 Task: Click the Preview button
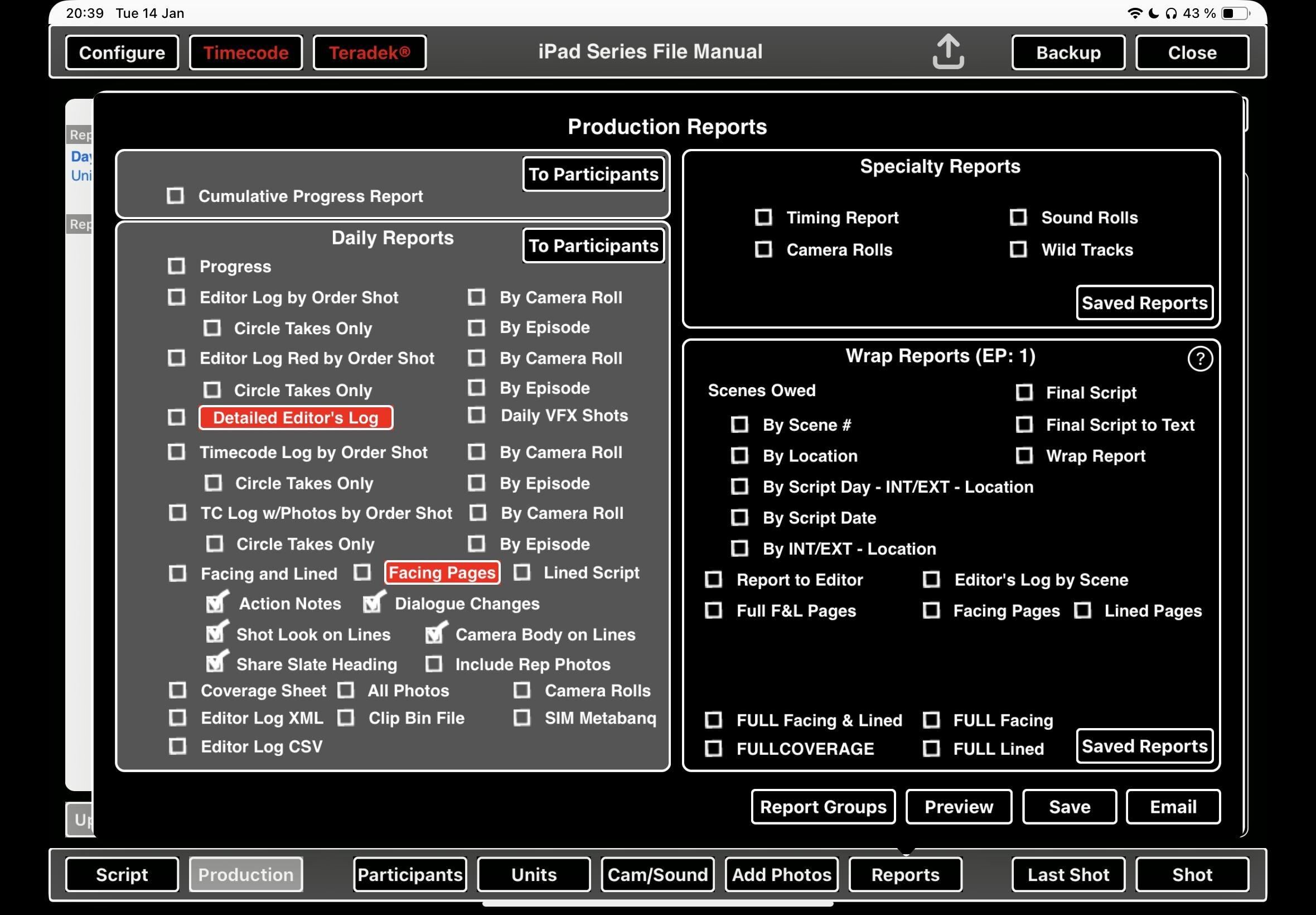(959, 807)
